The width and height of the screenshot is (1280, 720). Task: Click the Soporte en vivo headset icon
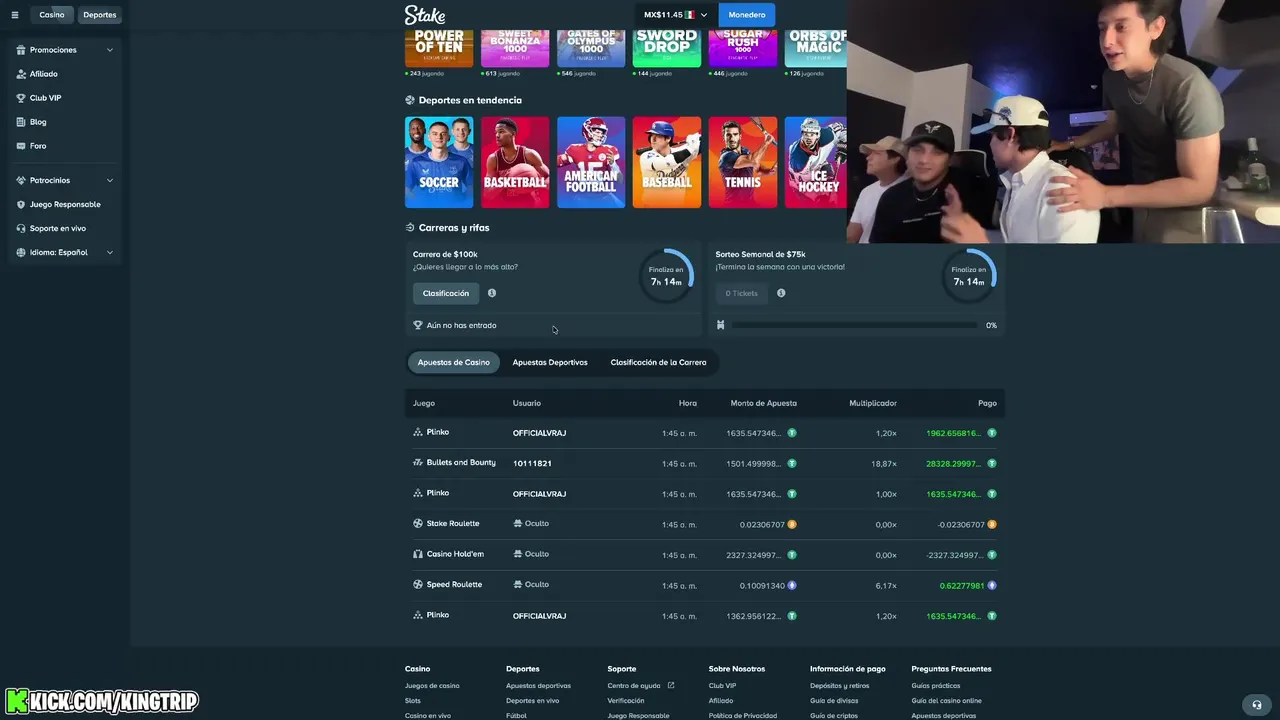click(x=21, y=228)
